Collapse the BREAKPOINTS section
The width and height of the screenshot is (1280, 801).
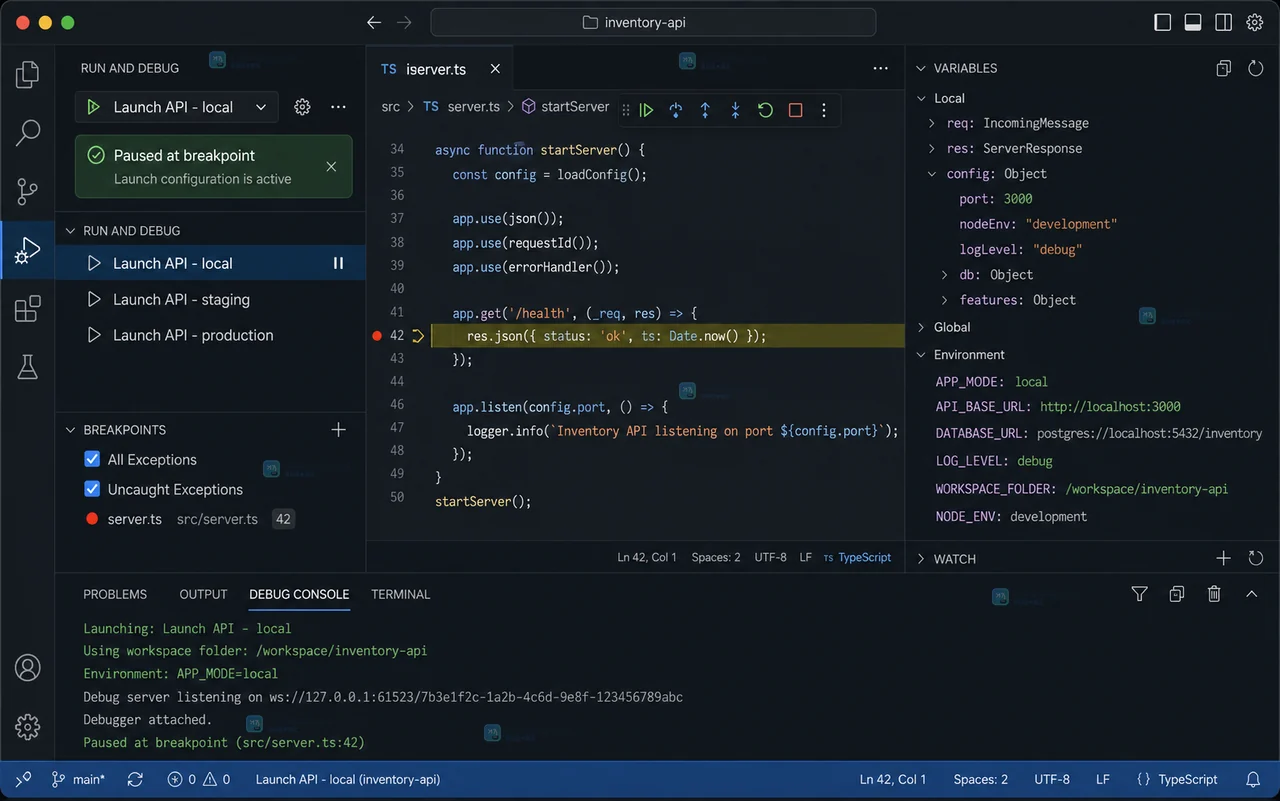click(x=70, y=429)
